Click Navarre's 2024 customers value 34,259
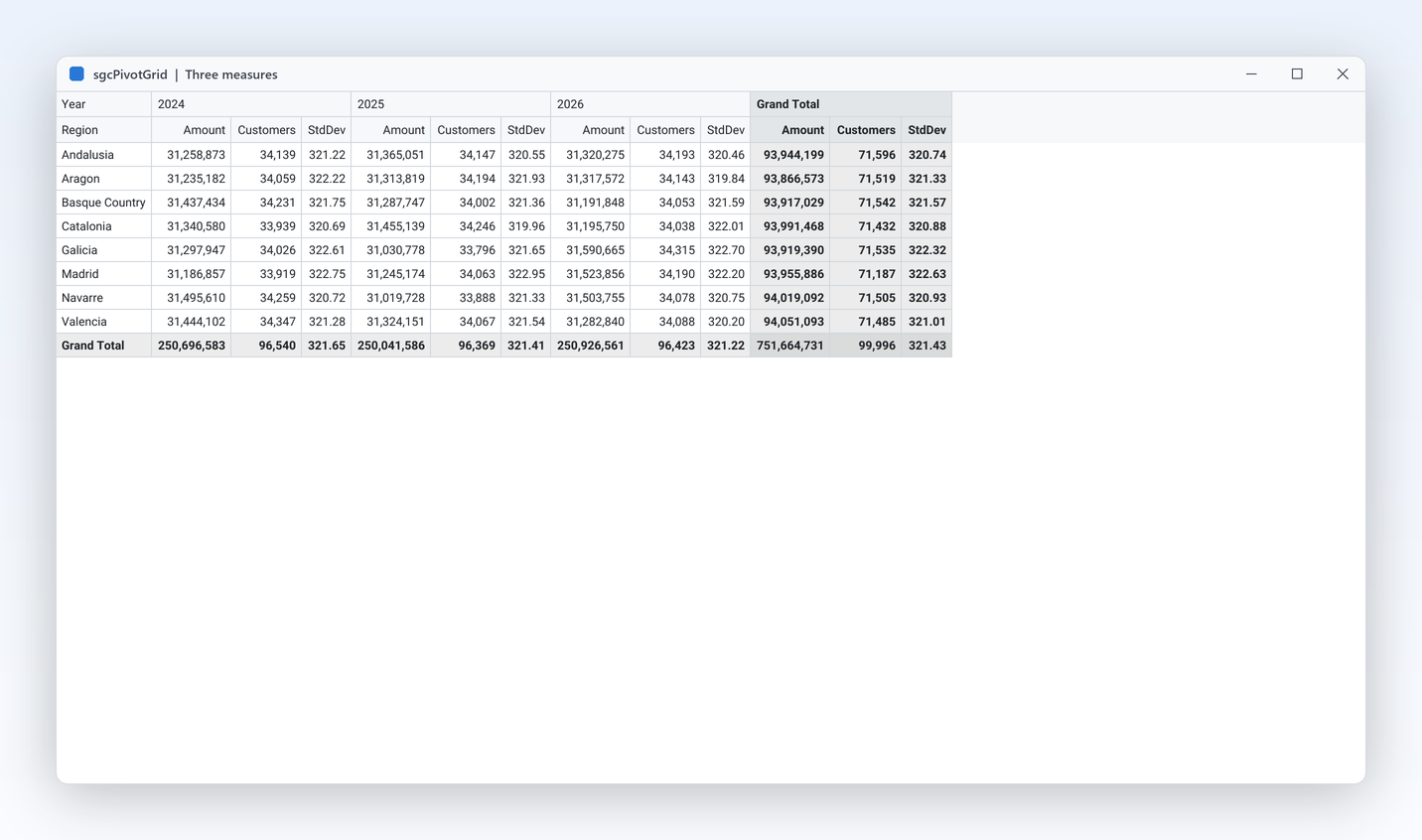Image resolution: width=1422 pixels, height=840 pixels. point(266,298)
